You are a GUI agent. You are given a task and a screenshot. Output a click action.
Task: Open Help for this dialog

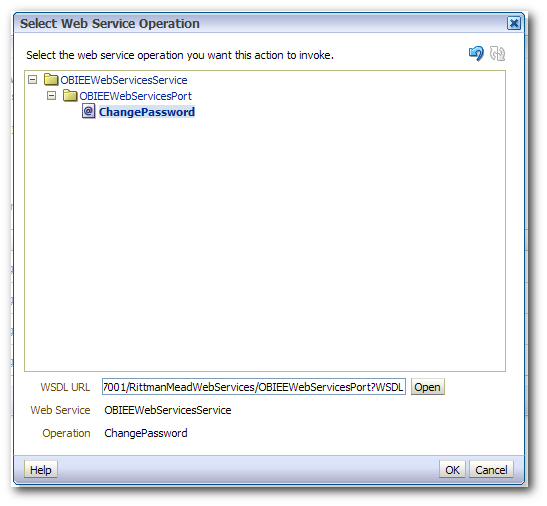pyautogui.click(x=40, y=470)
